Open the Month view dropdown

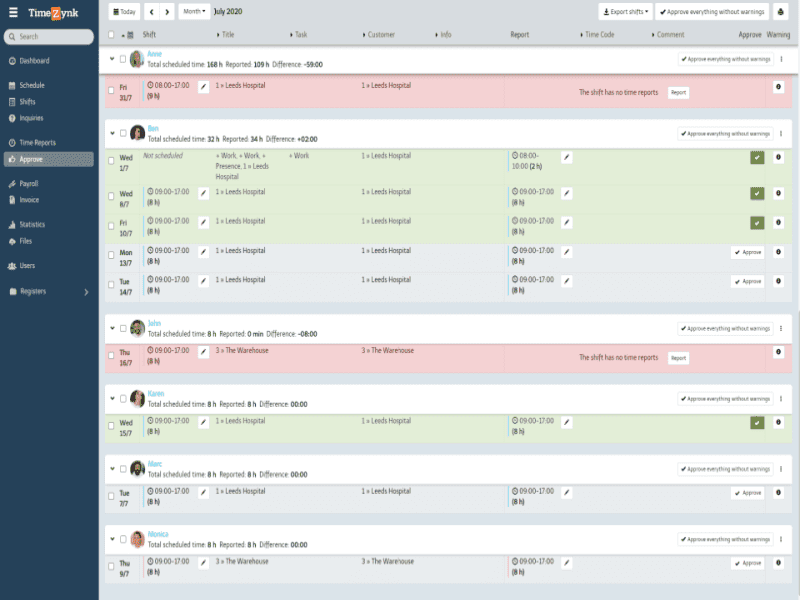(x=194, y=12)
